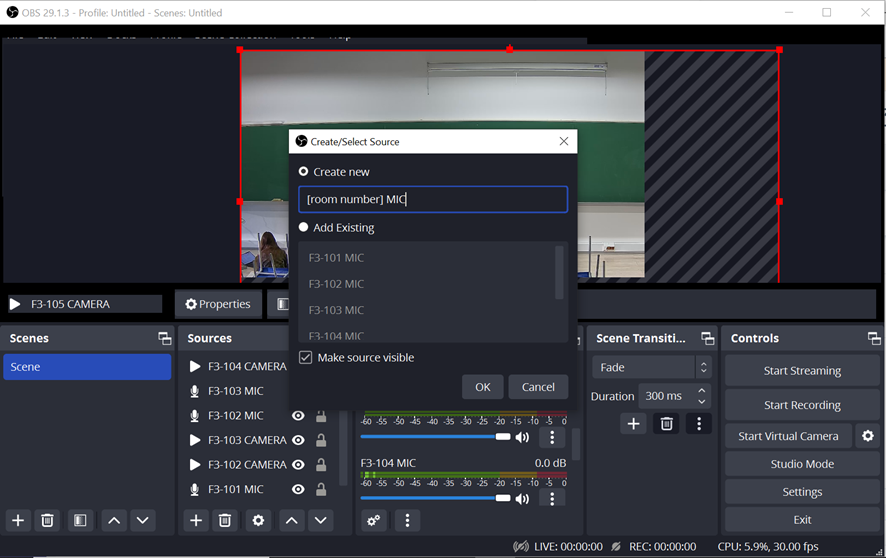The height and width of the screenshot is (558, 886).
Task: Move scene up
Action: point(114,520)
